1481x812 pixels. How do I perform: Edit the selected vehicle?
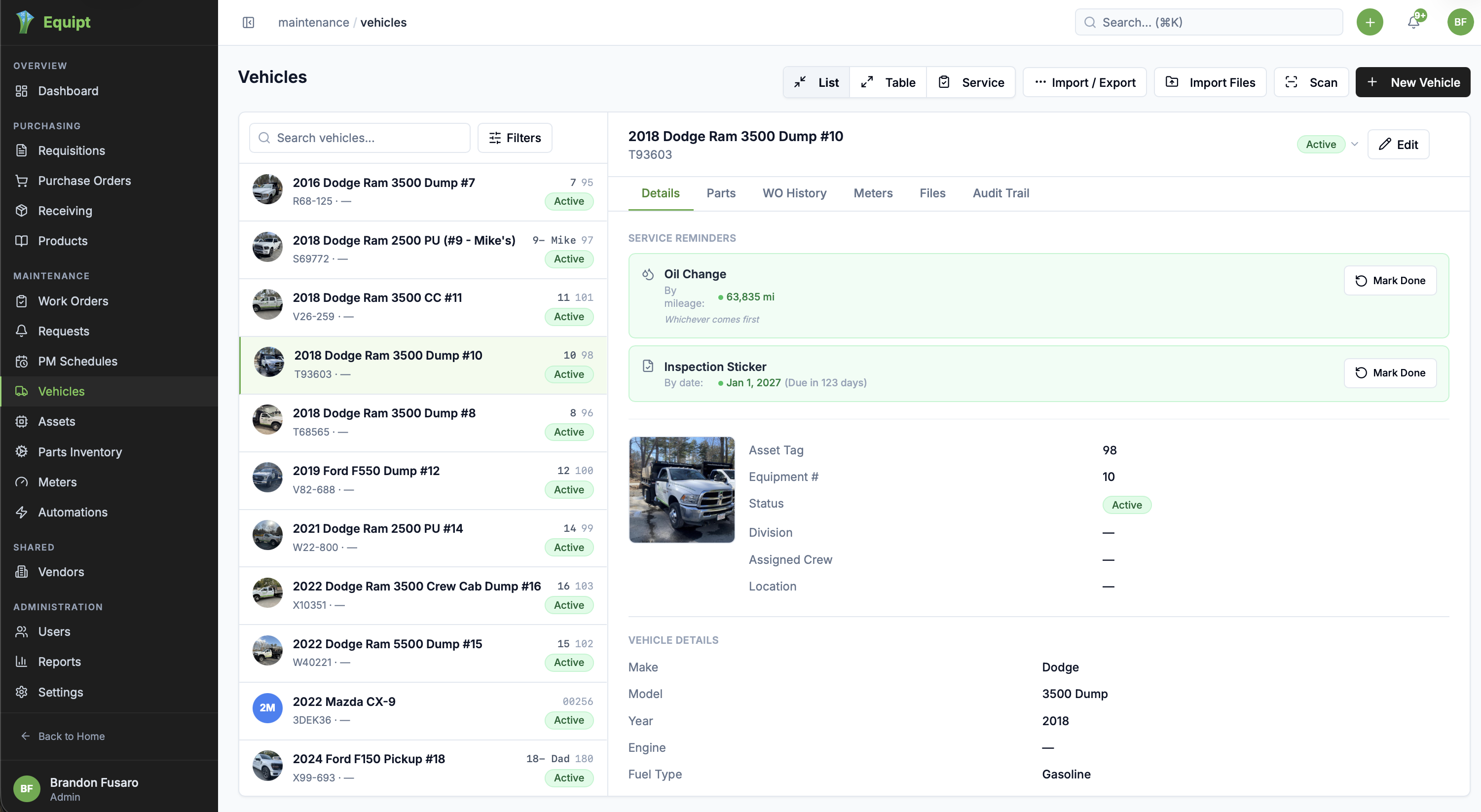tap(1398, 145)
